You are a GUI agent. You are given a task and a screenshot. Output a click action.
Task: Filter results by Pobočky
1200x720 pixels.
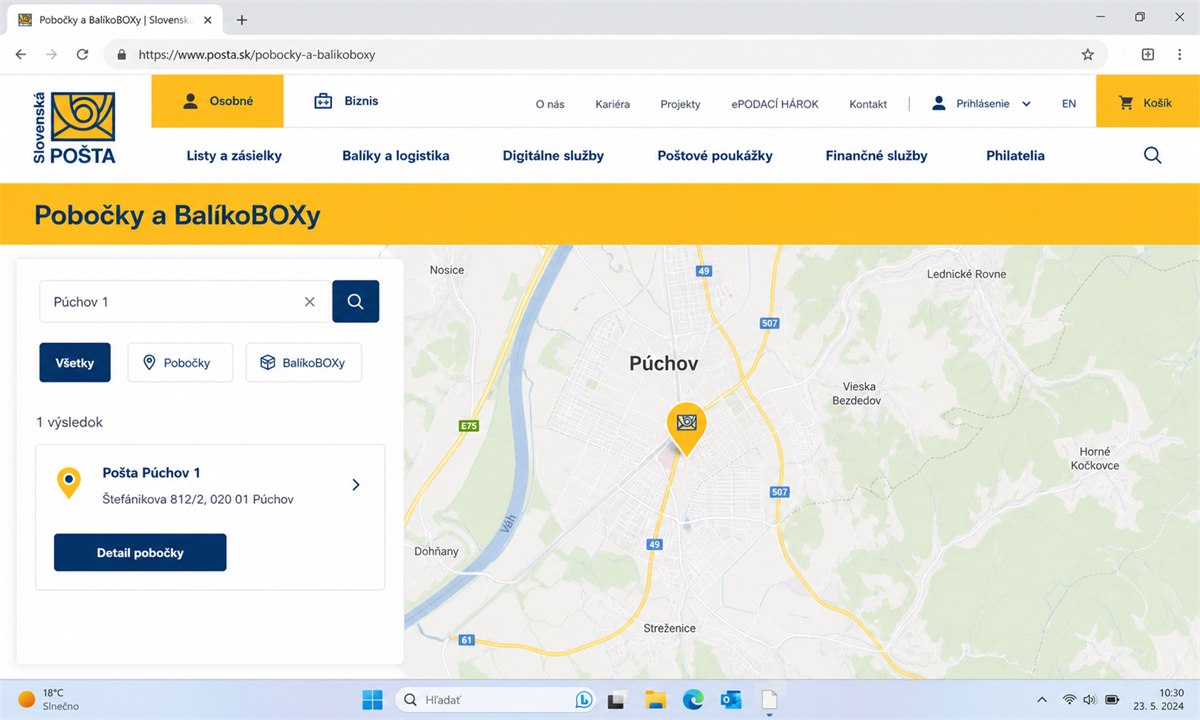pyautogui.click(x=180, y=363)
